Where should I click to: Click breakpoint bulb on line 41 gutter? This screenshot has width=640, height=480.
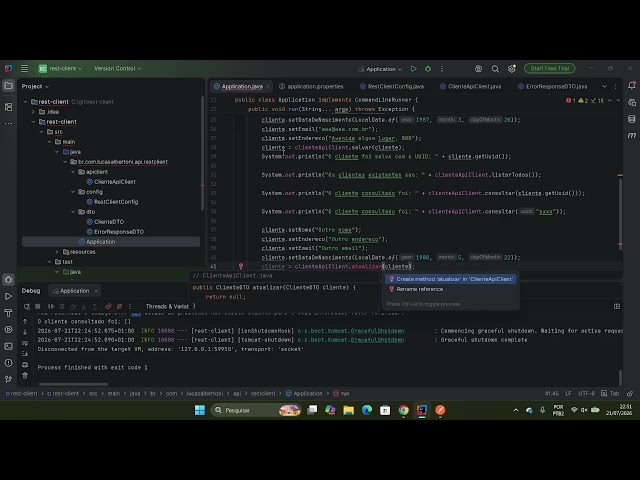[241, 266]
